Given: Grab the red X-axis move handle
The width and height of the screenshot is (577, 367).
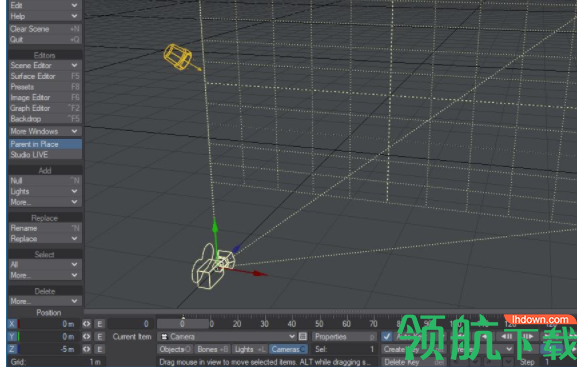Looking at the screenshot, I should [x=260, y=274].
